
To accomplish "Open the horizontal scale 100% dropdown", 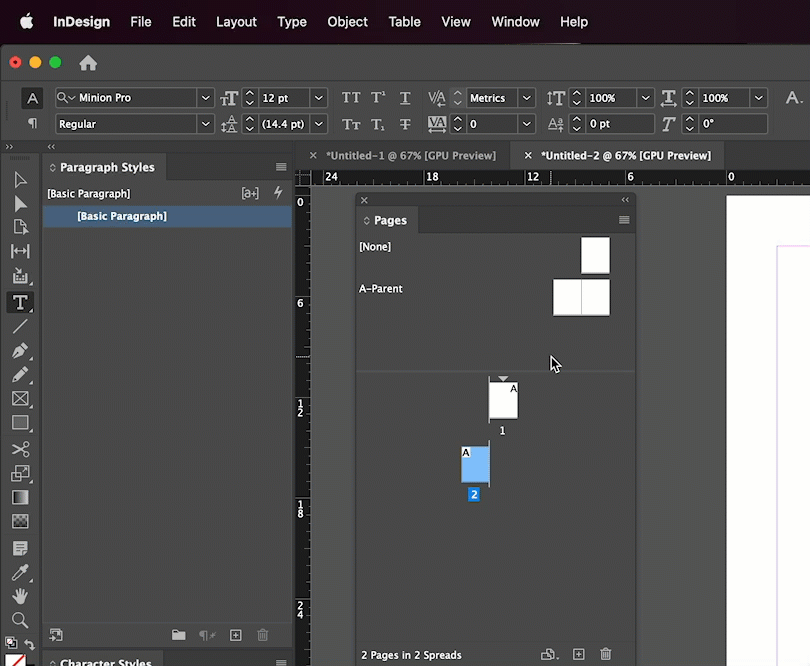I will click(758, 98).
